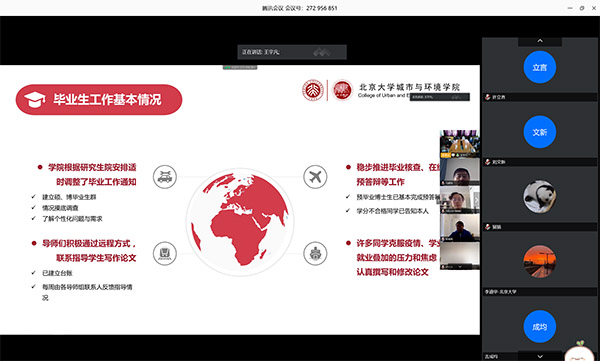Viewport: 600px width, 361px height.
Task: Click the graduation cap icon in title
Action: pyautogui.click(x=34, y=100)
